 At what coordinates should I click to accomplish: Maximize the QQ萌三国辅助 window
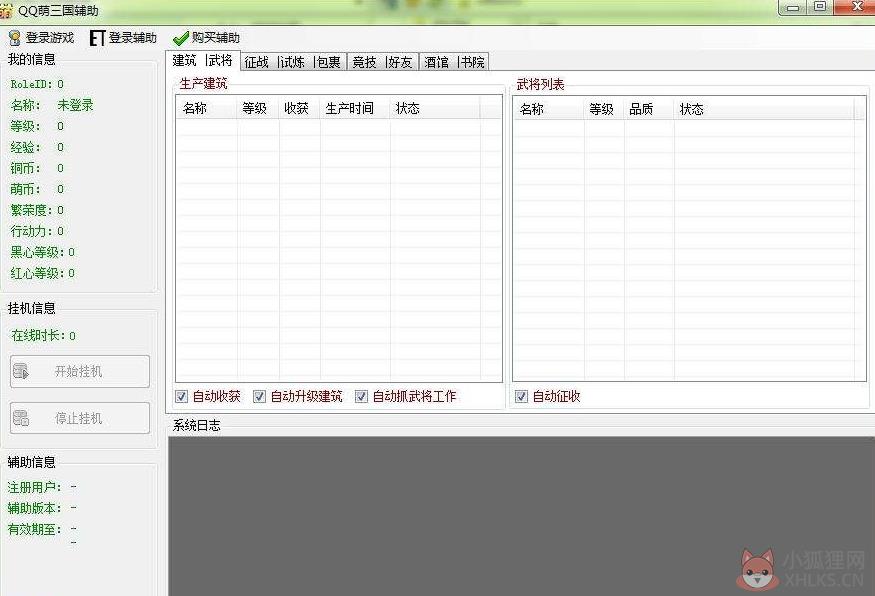820,7
